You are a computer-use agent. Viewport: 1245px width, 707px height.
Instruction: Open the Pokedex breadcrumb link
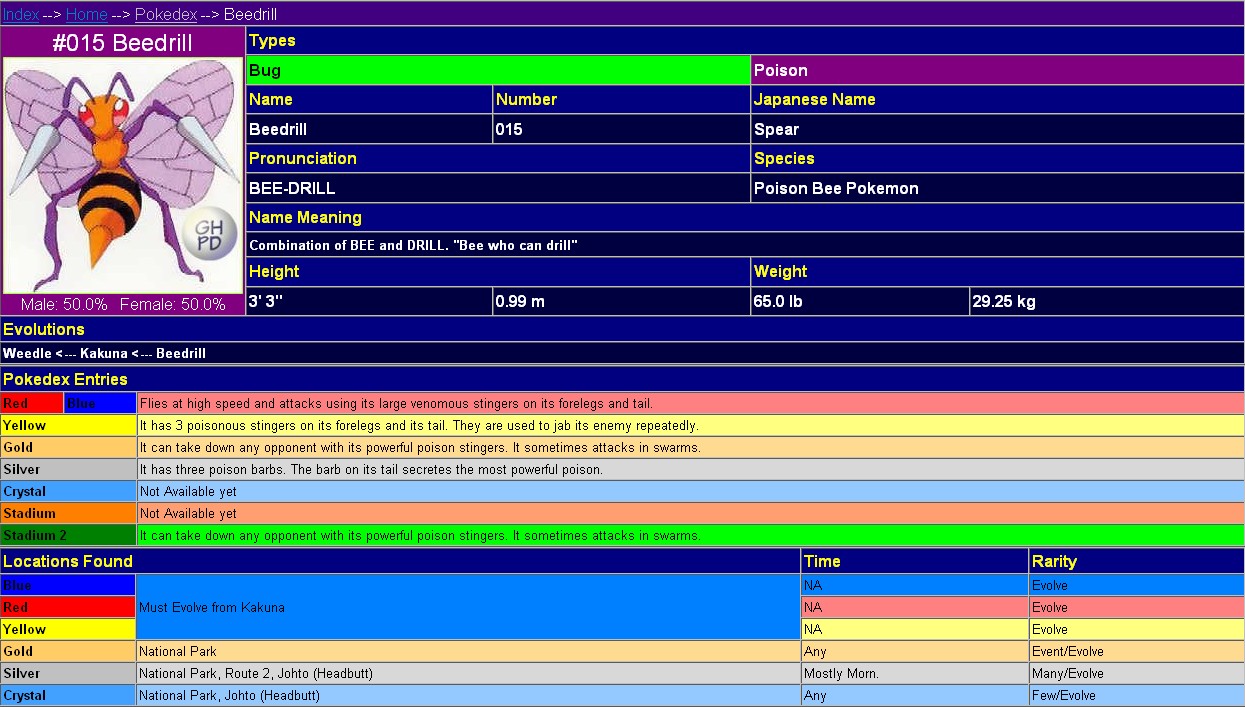tap(168, 14)
